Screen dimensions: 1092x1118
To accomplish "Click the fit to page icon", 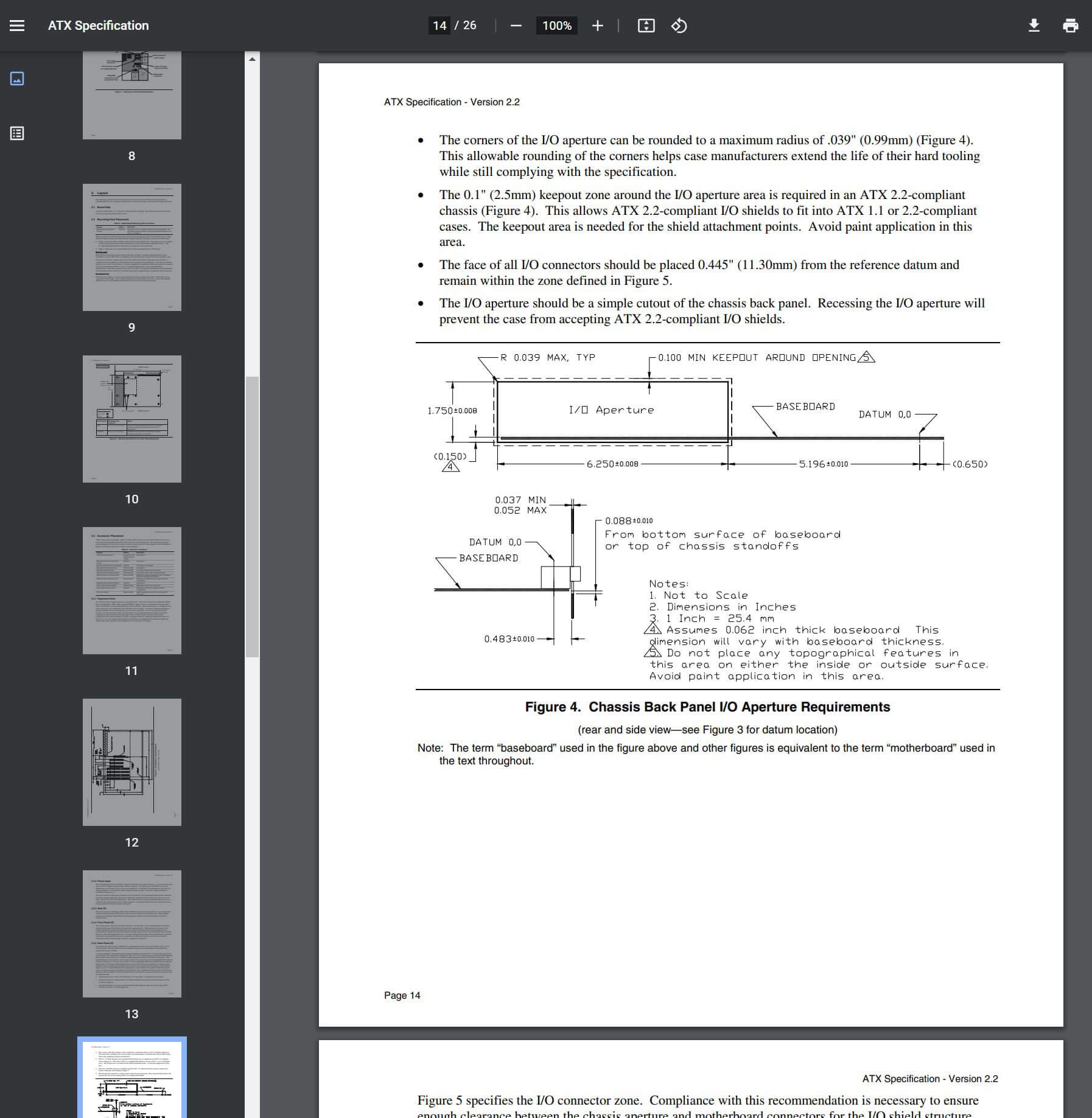I will pos(646,26).
